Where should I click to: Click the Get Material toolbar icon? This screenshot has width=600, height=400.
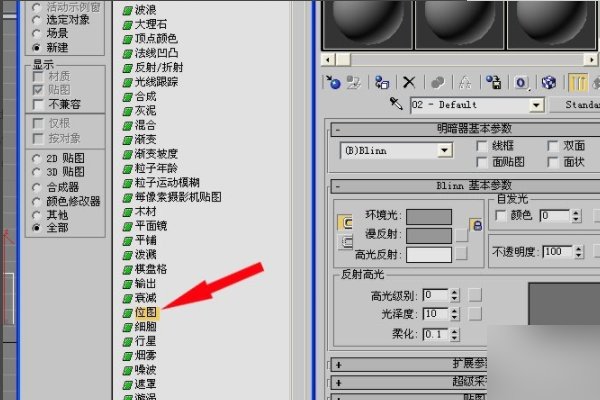[x=333, y=82]
